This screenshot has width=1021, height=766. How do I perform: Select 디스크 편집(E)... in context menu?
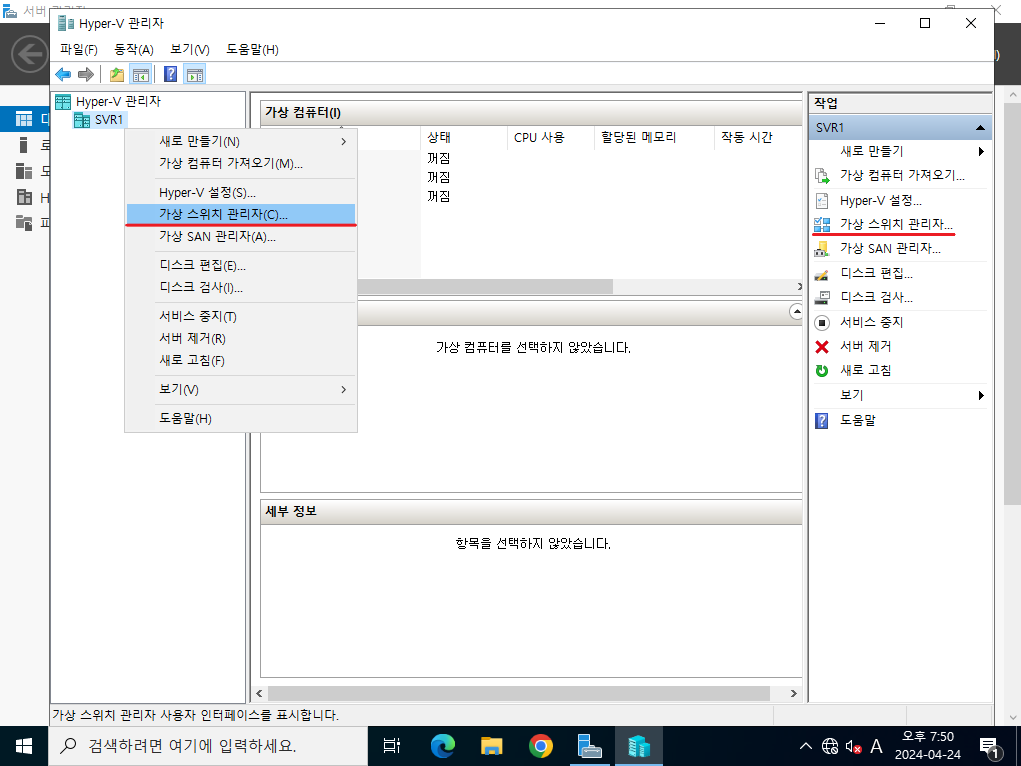241,266
